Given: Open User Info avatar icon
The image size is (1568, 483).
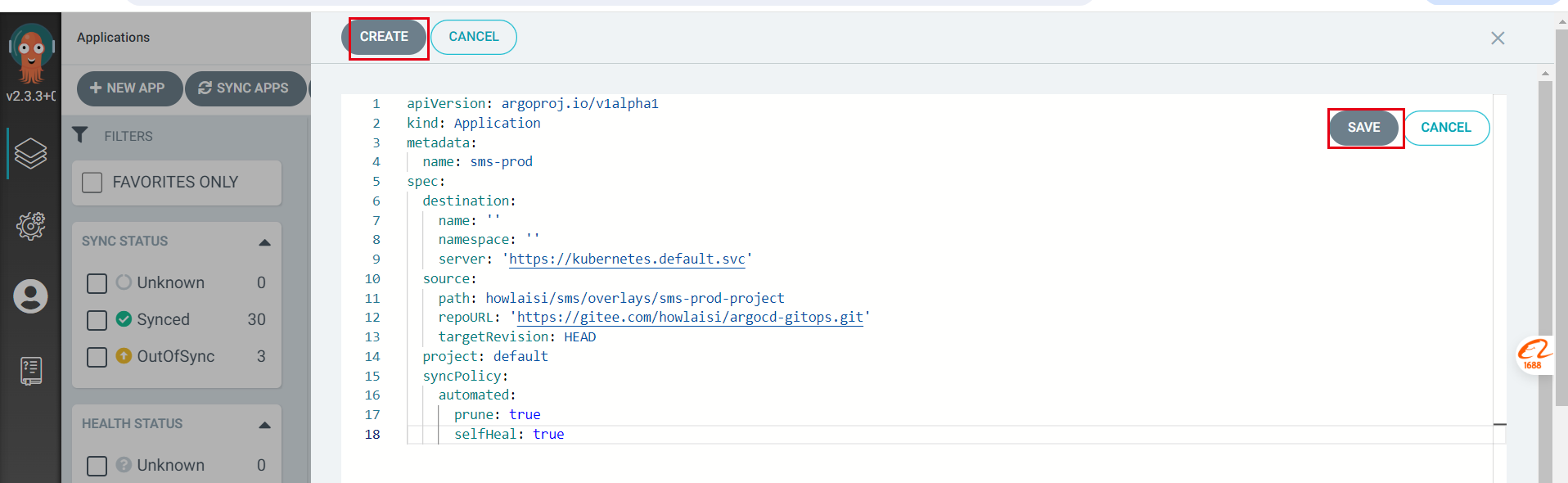Looking at the screenshot, I should (31, 296).
